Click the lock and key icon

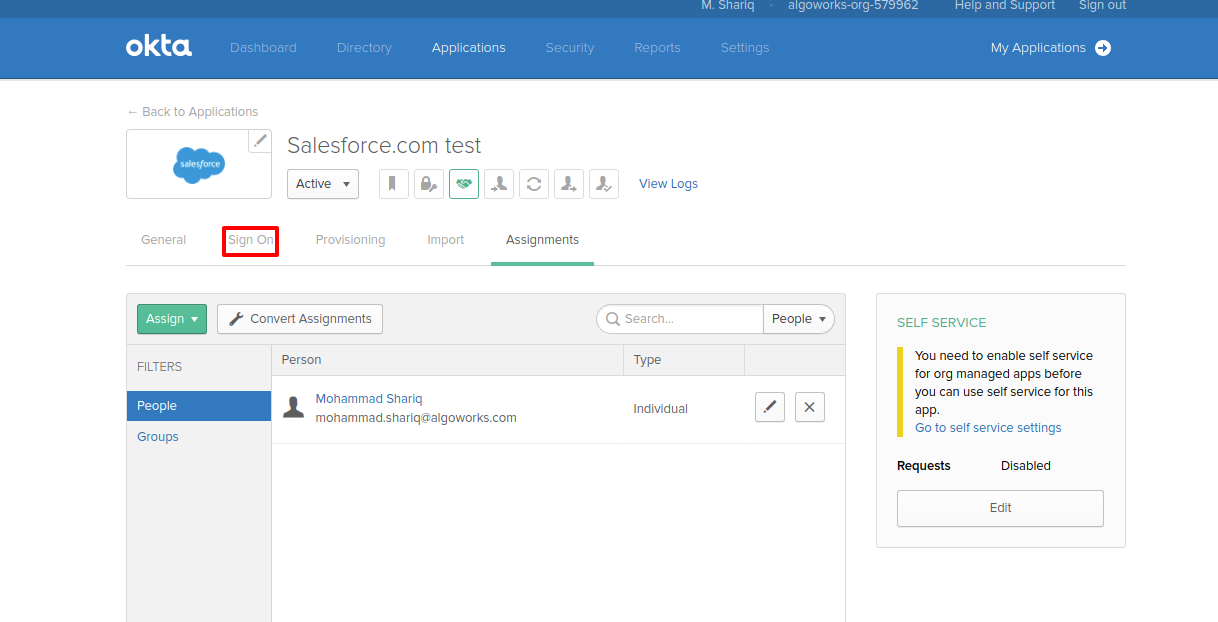point(429,184)
